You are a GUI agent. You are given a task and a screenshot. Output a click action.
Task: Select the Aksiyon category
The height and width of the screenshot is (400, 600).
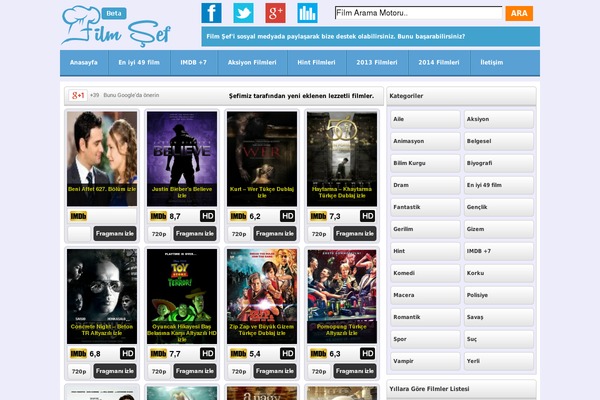[x=499, y=119]
